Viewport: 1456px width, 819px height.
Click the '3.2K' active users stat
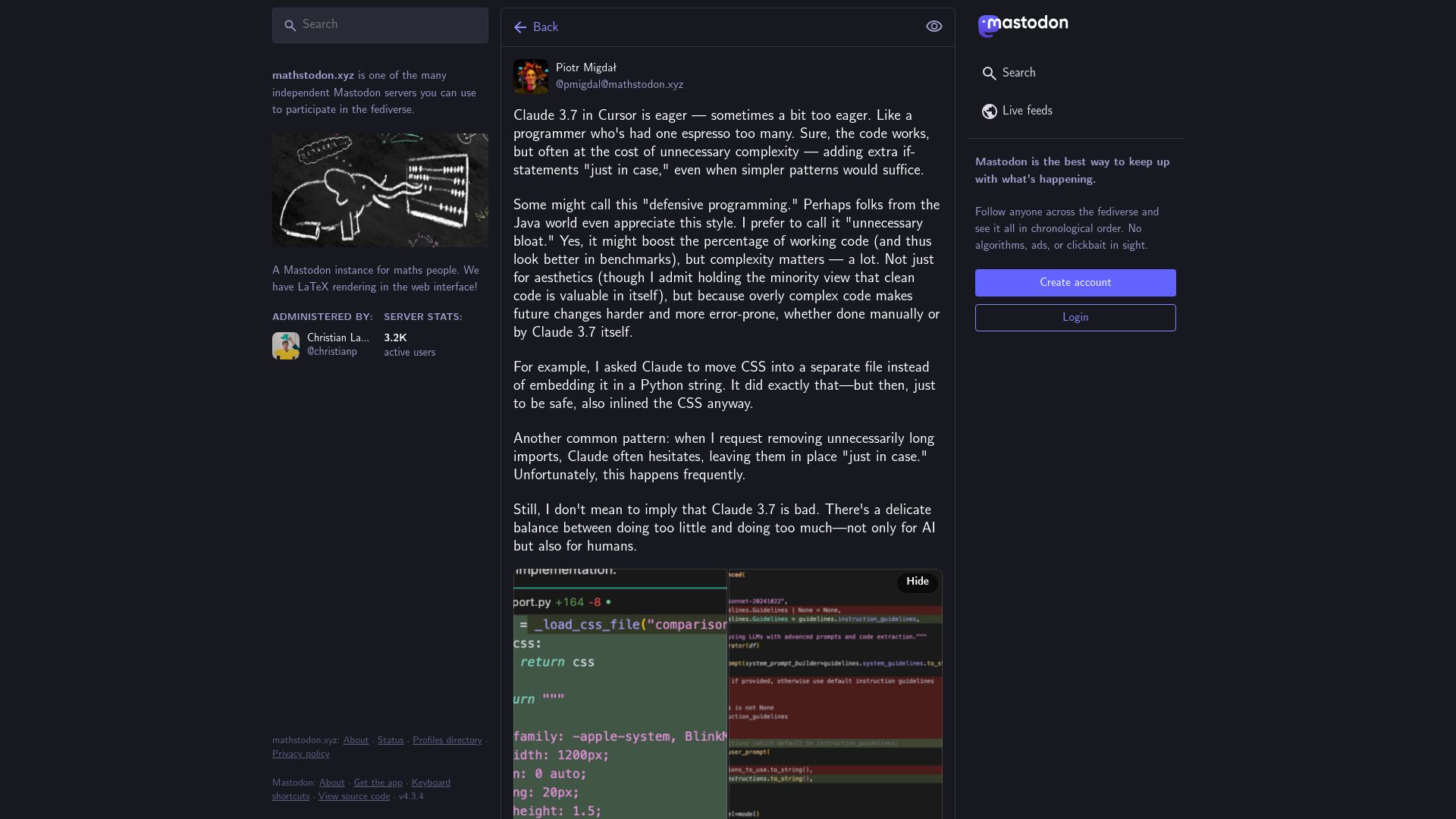click(x=395, y=338)
